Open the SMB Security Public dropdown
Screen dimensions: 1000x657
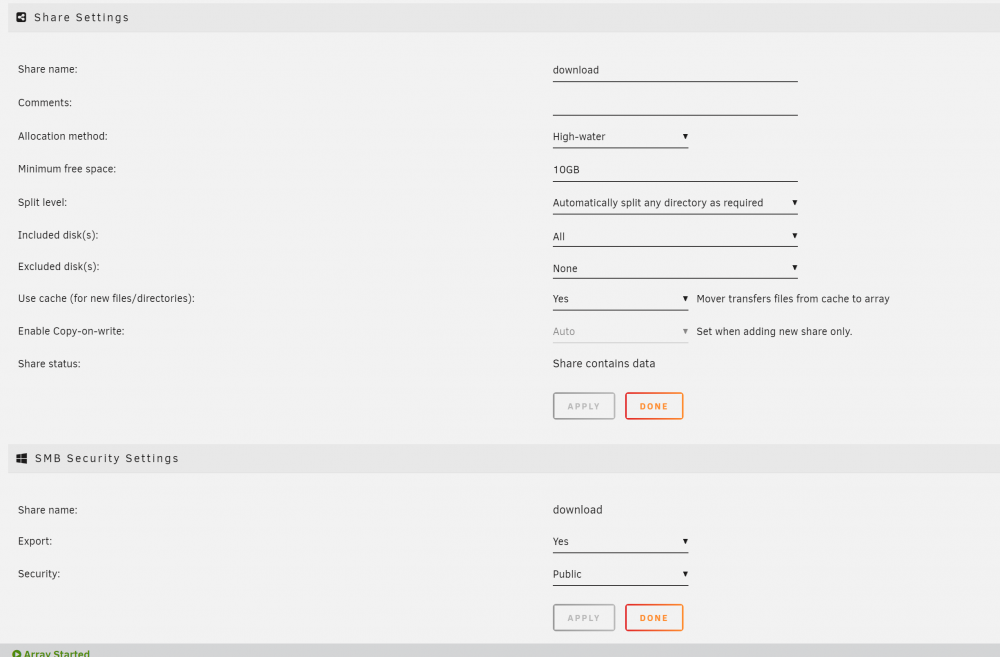click(620, 573)
